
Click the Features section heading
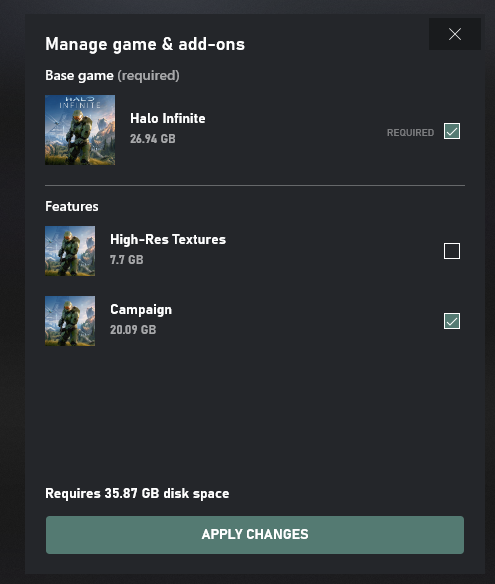72,206
